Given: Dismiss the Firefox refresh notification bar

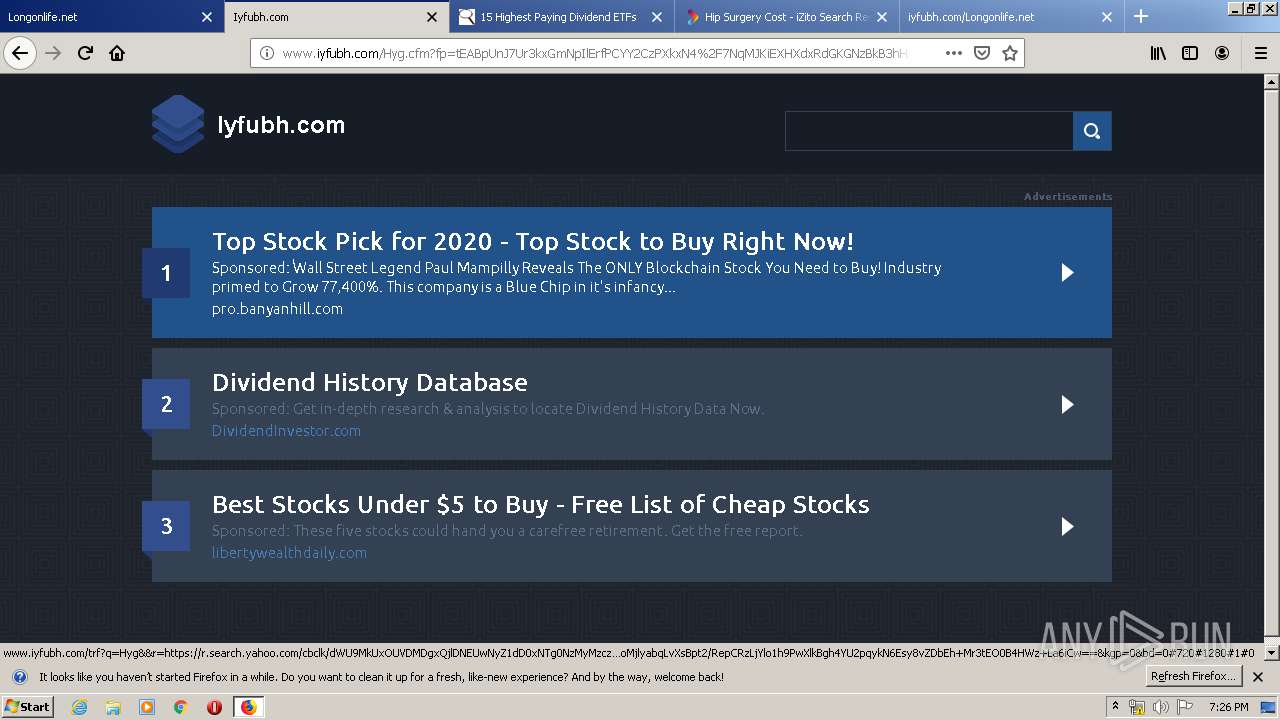Looking at the screenshot, I should [1258, 677].
